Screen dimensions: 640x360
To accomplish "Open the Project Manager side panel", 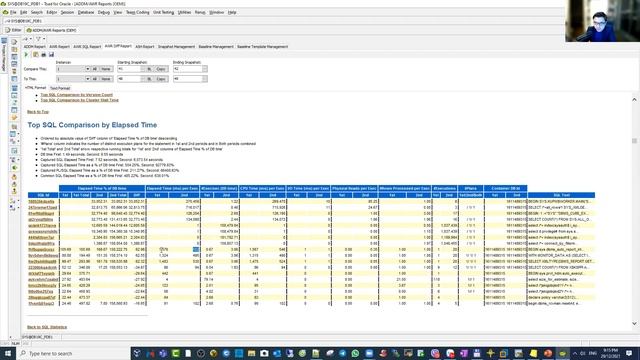I will [4, 56].
